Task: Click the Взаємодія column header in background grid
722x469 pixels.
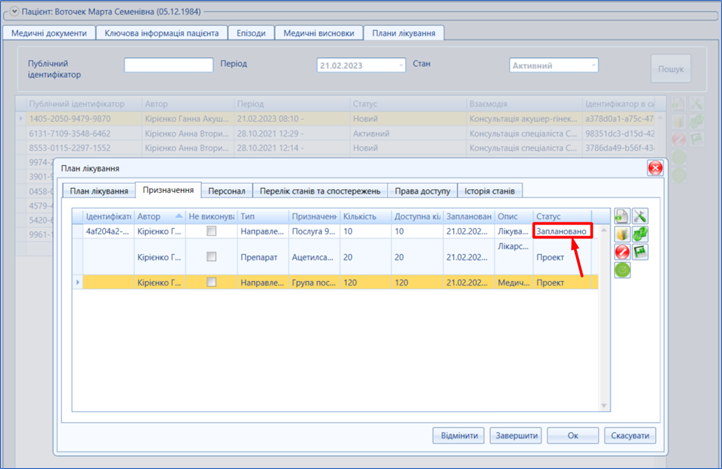Action: click(x=524, y=104)
